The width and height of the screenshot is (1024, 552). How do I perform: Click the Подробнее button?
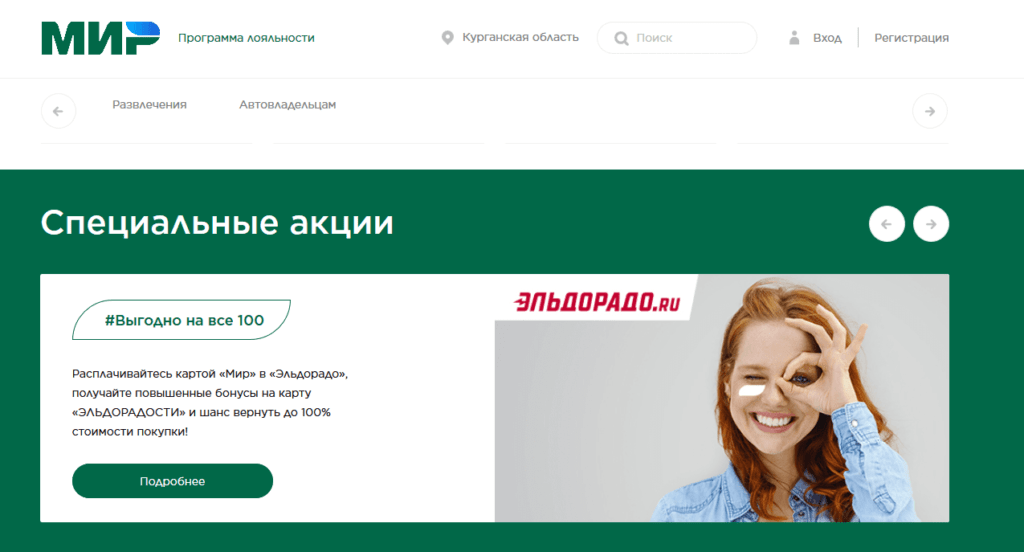tap(172, 481)
